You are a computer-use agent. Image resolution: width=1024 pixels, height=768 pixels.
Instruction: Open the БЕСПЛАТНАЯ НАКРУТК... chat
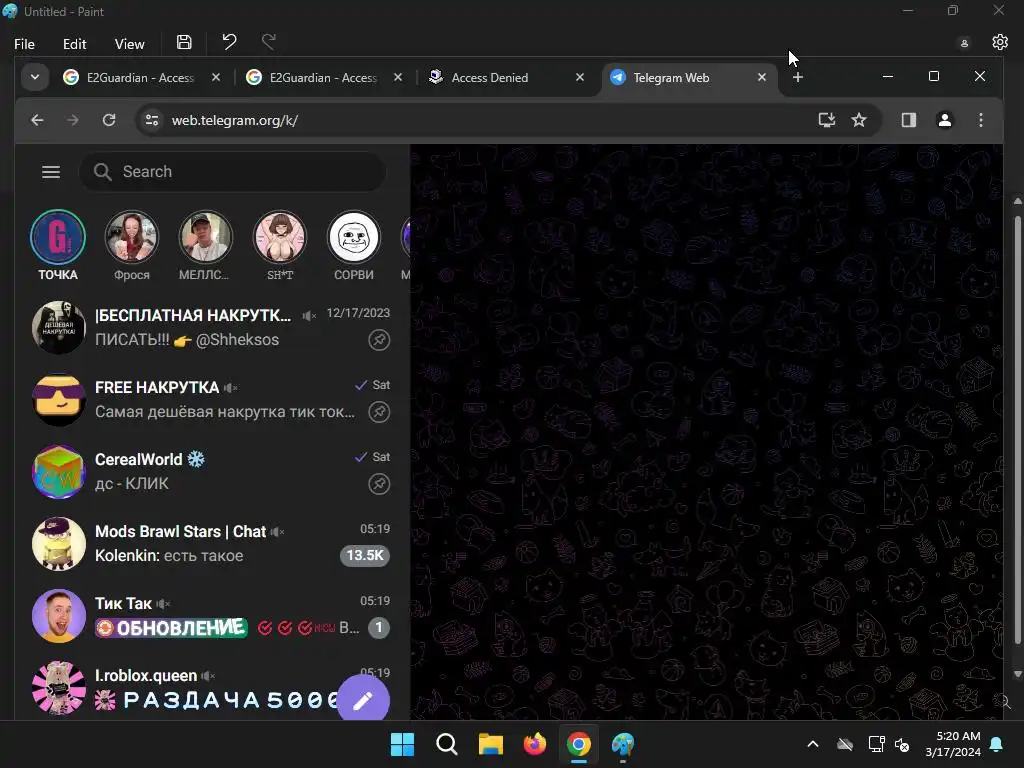pos(212,327)
